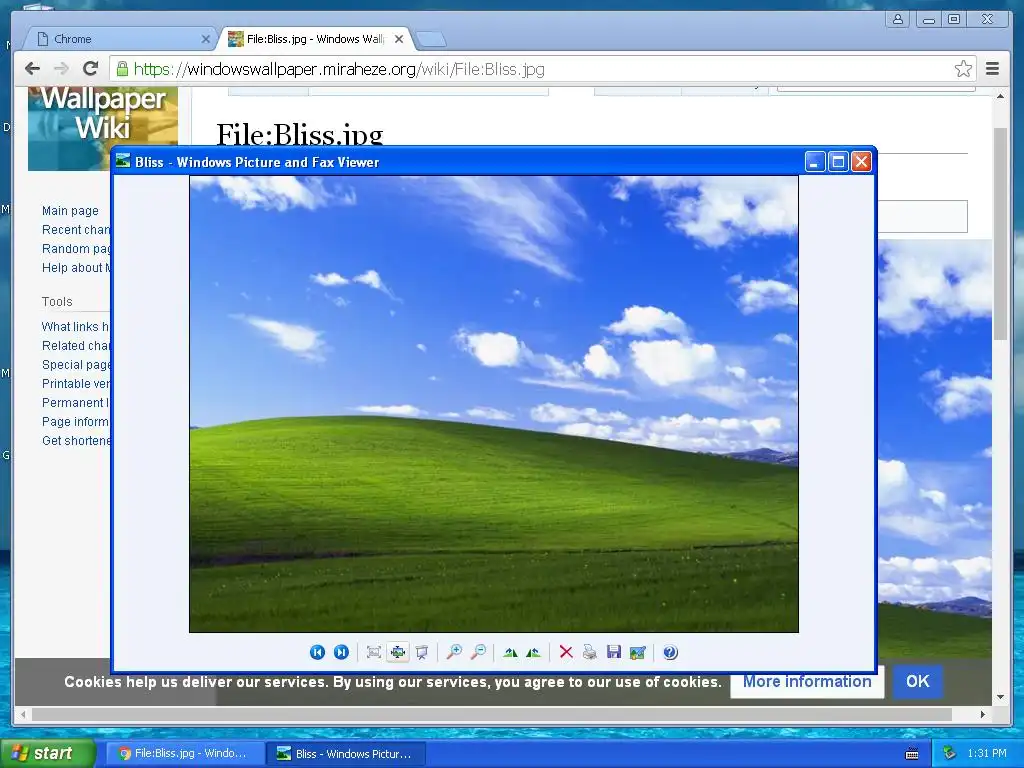Close the File:Bliss.jpg tab
This screenshot has width=1024, height=768.
[x=399, y=39]
